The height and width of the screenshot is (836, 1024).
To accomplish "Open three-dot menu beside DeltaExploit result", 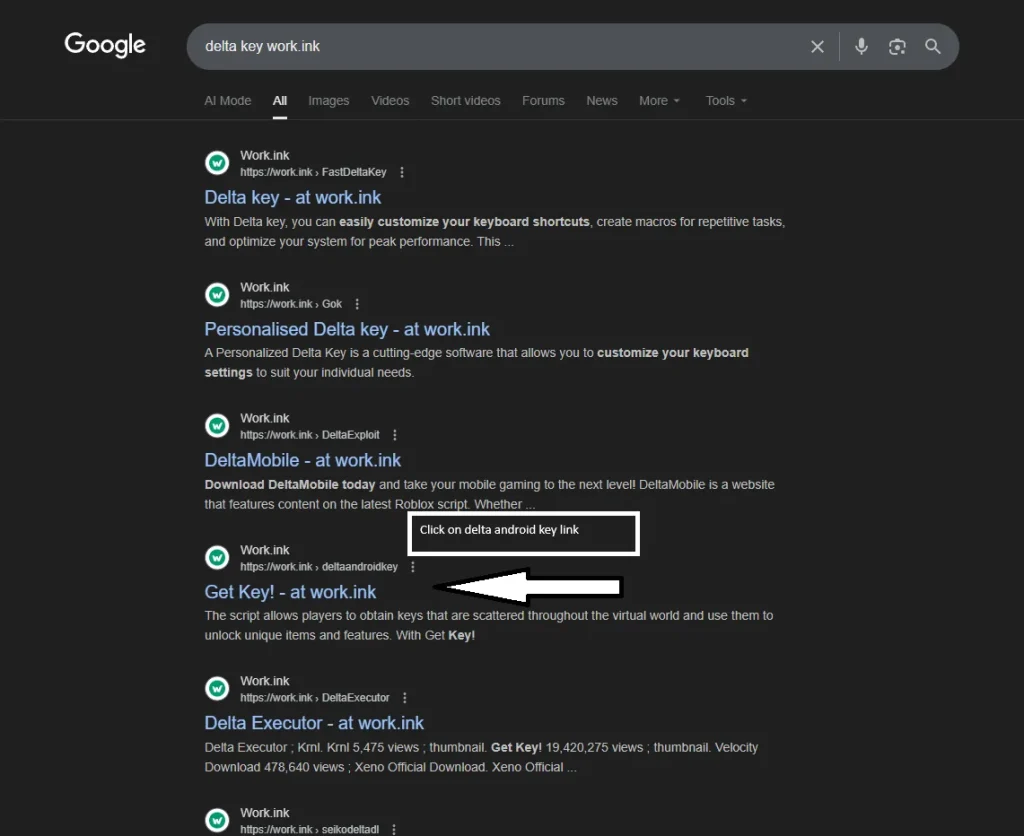I will pyautogui.click(x=395, y=435).
